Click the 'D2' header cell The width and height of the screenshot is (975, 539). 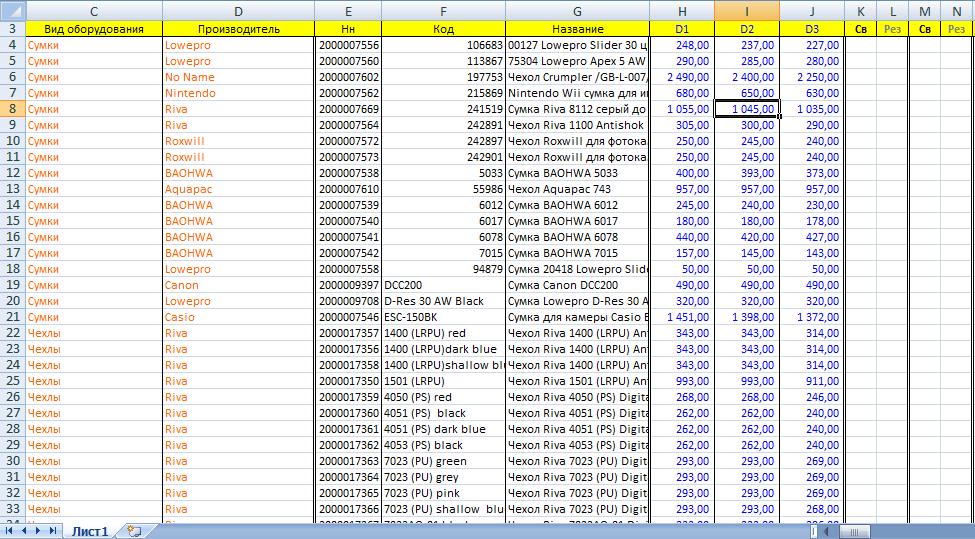tap(747, 29)
